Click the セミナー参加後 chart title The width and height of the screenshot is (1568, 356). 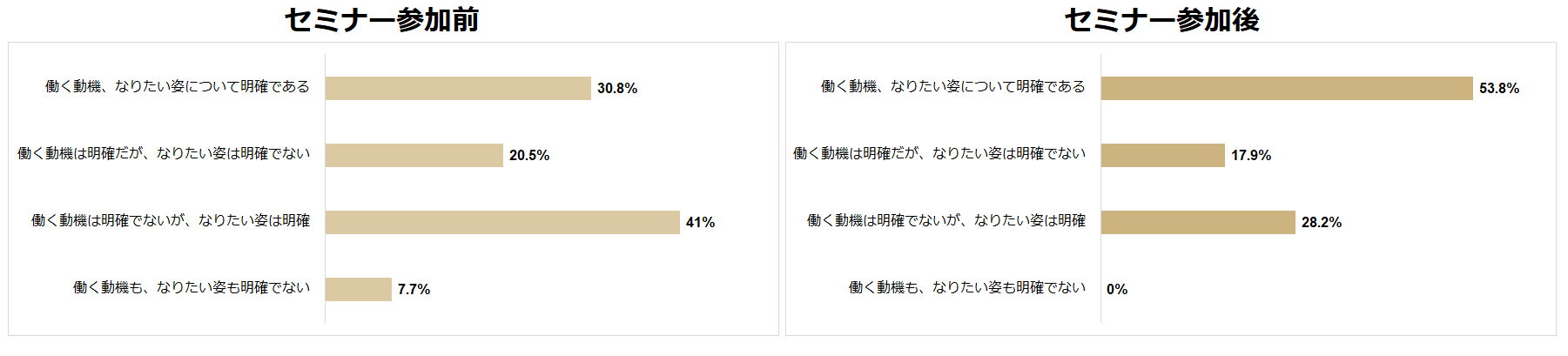pos(1161,19)
